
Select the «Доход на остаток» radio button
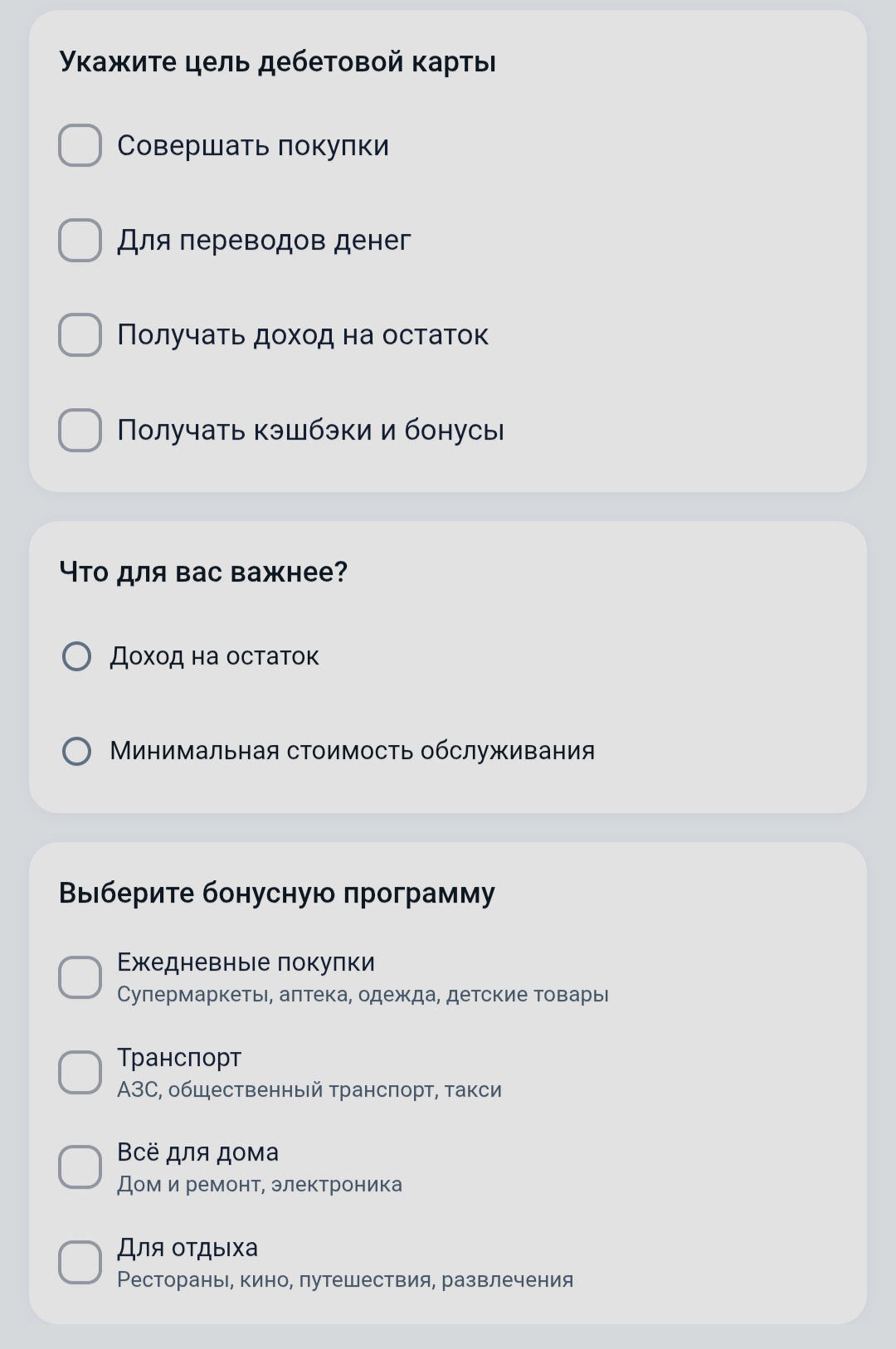click(x=77, y=656)
